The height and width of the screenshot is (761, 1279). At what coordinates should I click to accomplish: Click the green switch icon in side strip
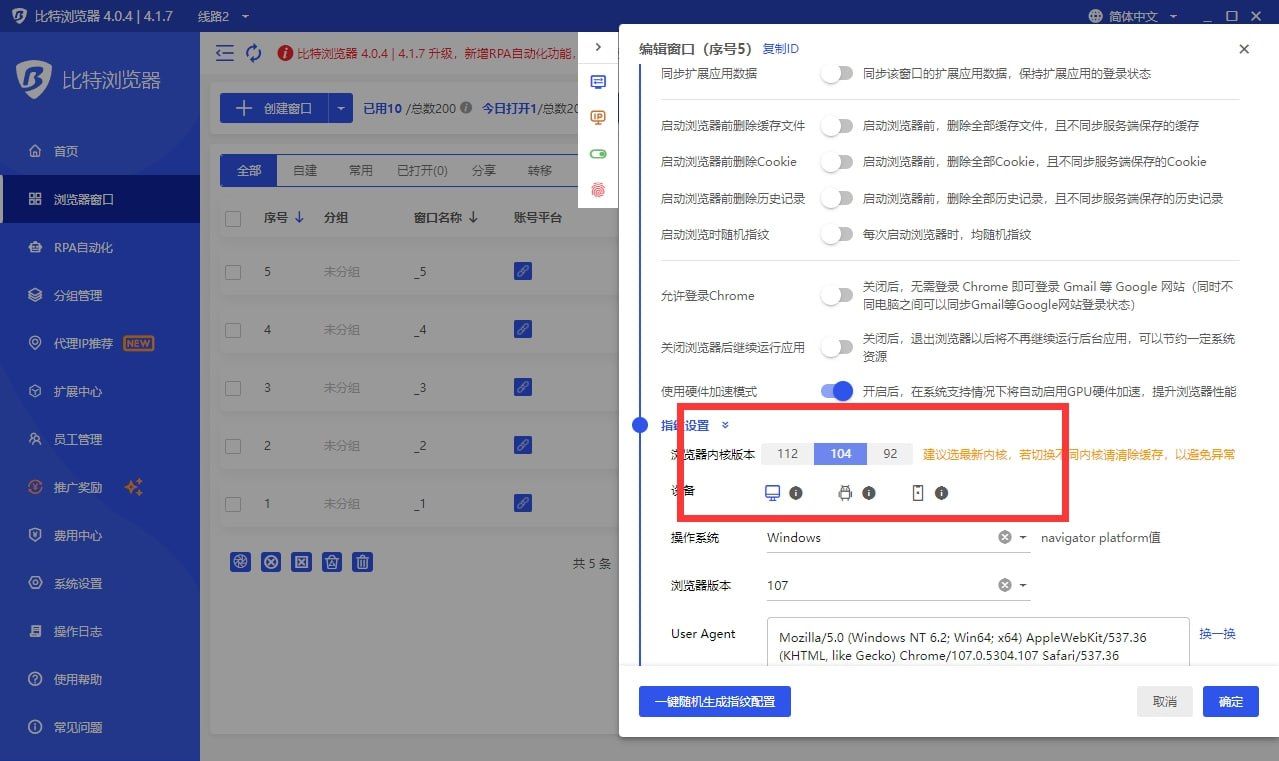click(x=598, y=154)
